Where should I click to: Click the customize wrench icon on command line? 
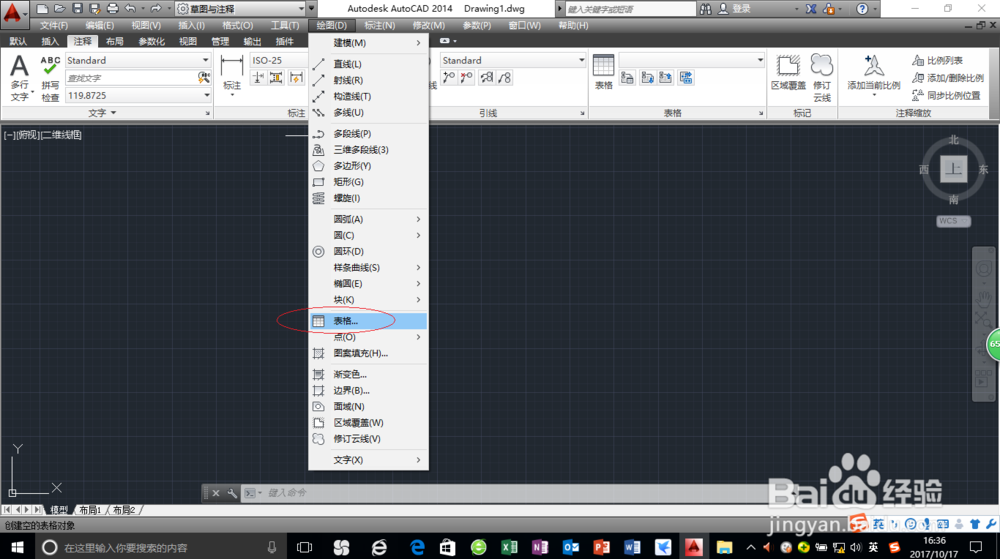tap(232, 493)
